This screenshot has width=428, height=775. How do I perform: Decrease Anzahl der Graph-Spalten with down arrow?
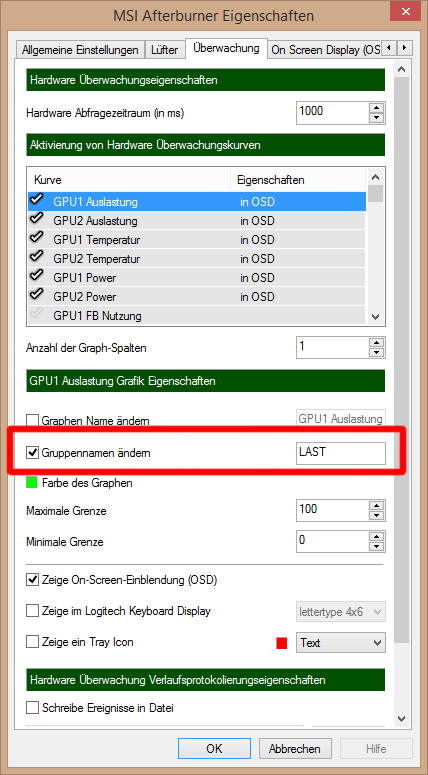point(377,352)
